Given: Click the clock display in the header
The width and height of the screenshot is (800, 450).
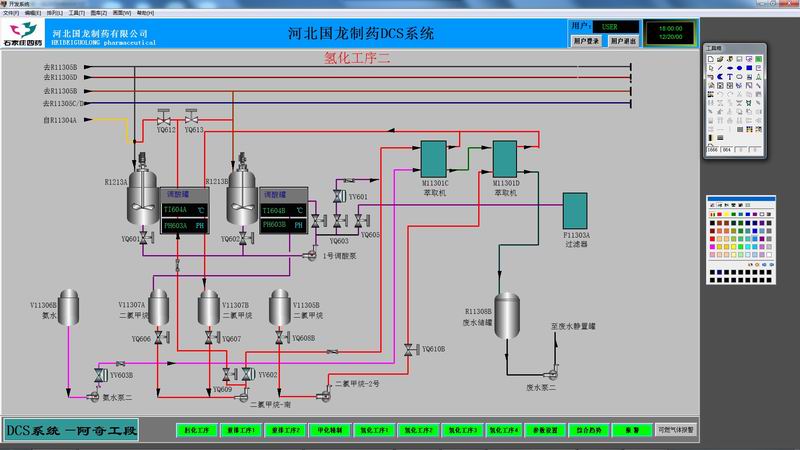Looking at the screenshot, I should (x=670, y=33).
